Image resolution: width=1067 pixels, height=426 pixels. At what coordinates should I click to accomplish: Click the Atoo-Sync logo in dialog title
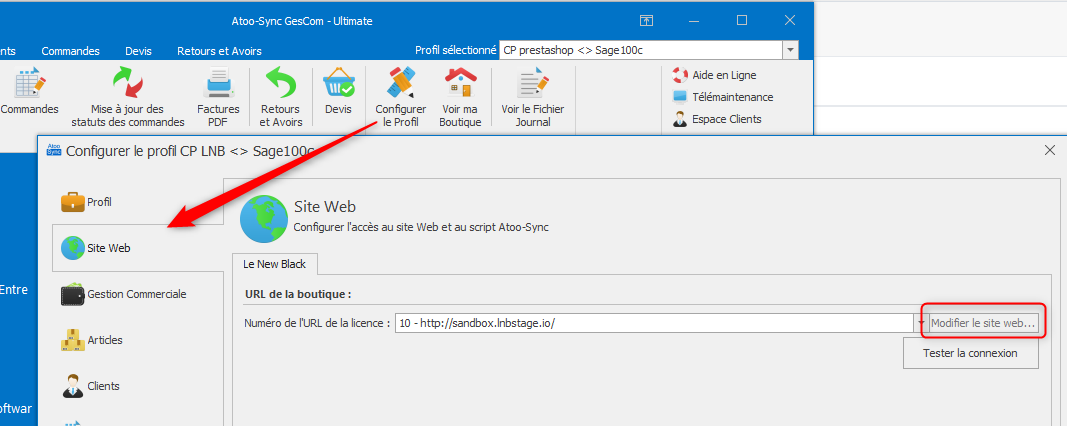tap(54, 150)
